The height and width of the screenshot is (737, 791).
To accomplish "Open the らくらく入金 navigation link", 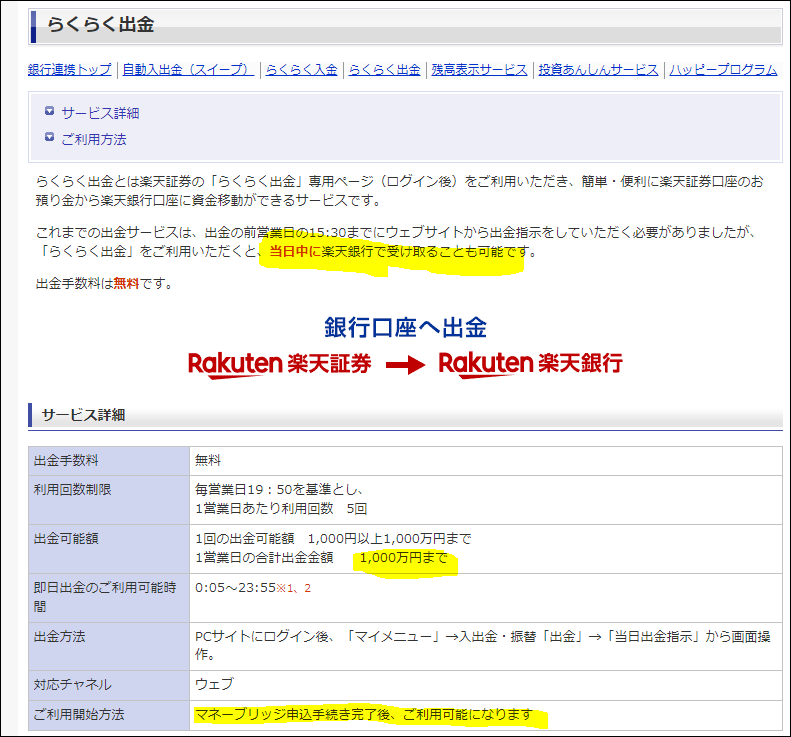I will coord(301,70).
